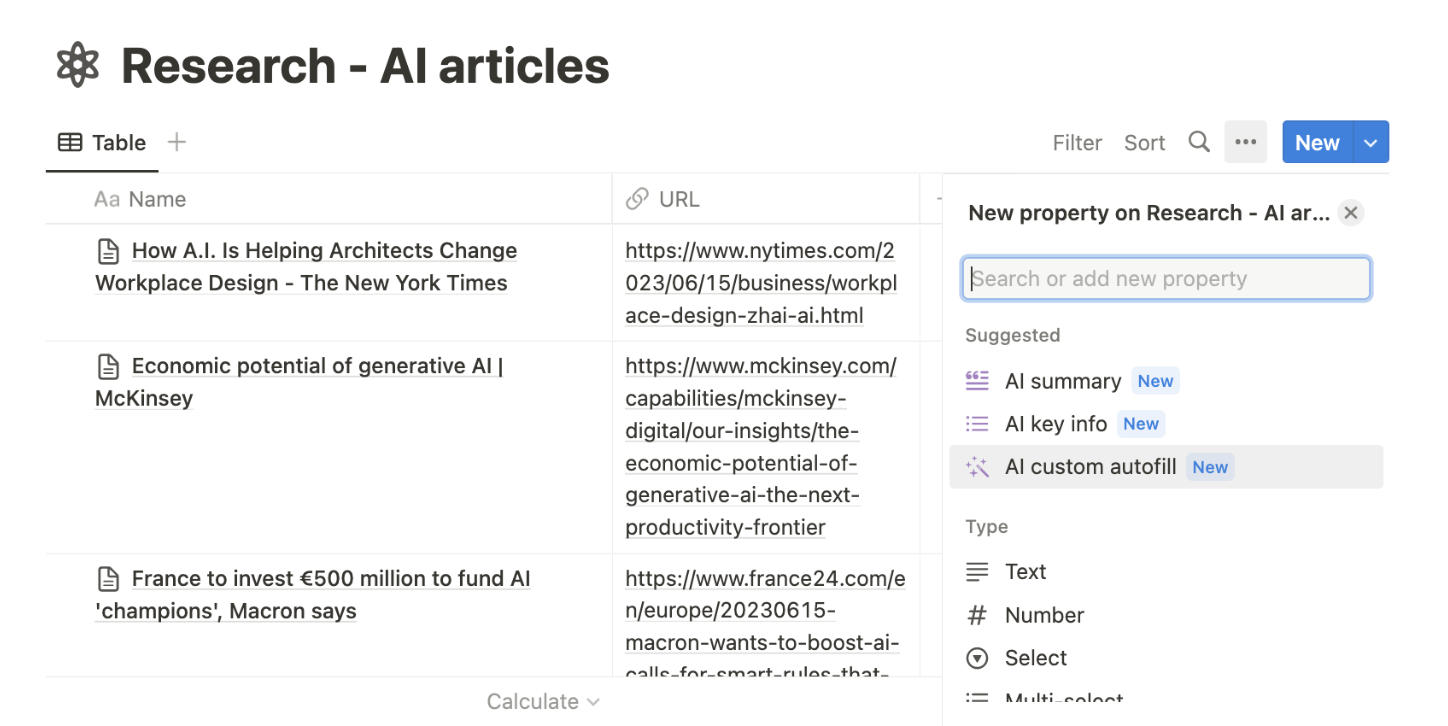Click the Sort button
1448x726 pixels.
[1144, 143]
